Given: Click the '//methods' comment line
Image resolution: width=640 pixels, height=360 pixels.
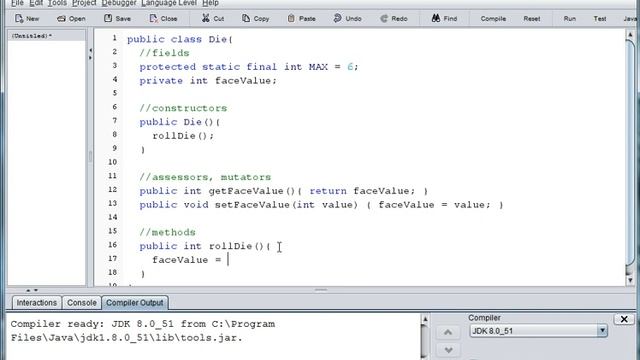Looking at the screenshot, I should (167, 232).
